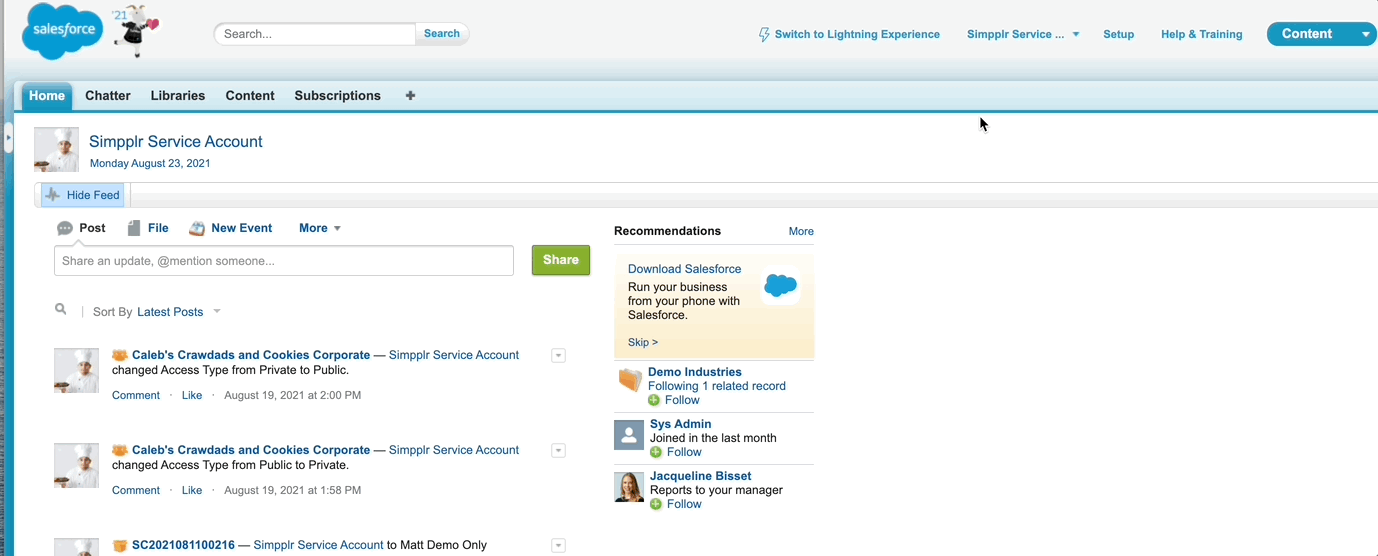The image size is (1378, 556).
Task: Open the Help & Training link
Action: [1202, 34]
